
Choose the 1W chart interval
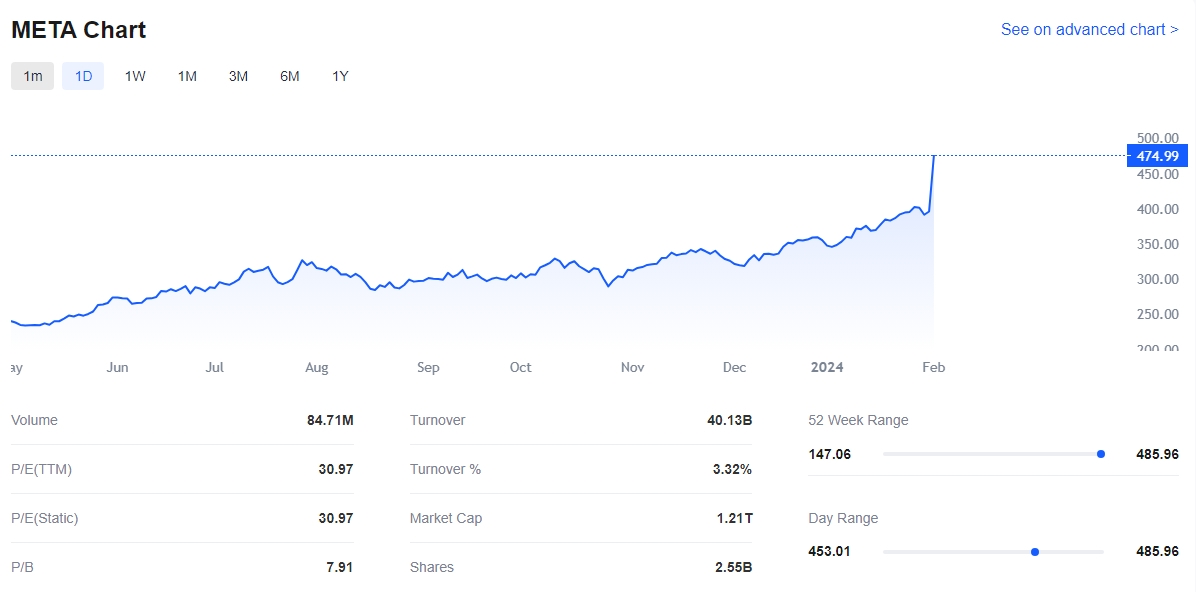tap(135, 76)
